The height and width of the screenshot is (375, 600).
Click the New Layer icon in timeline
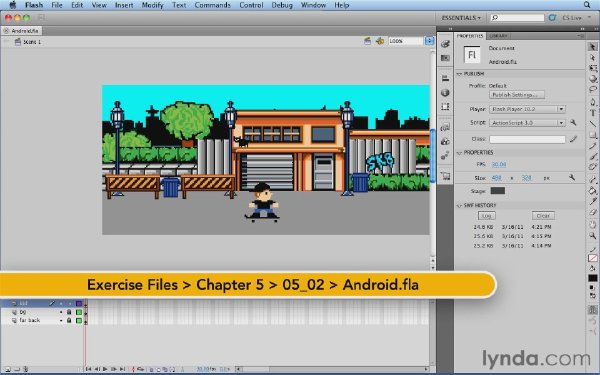click(8, 369)
